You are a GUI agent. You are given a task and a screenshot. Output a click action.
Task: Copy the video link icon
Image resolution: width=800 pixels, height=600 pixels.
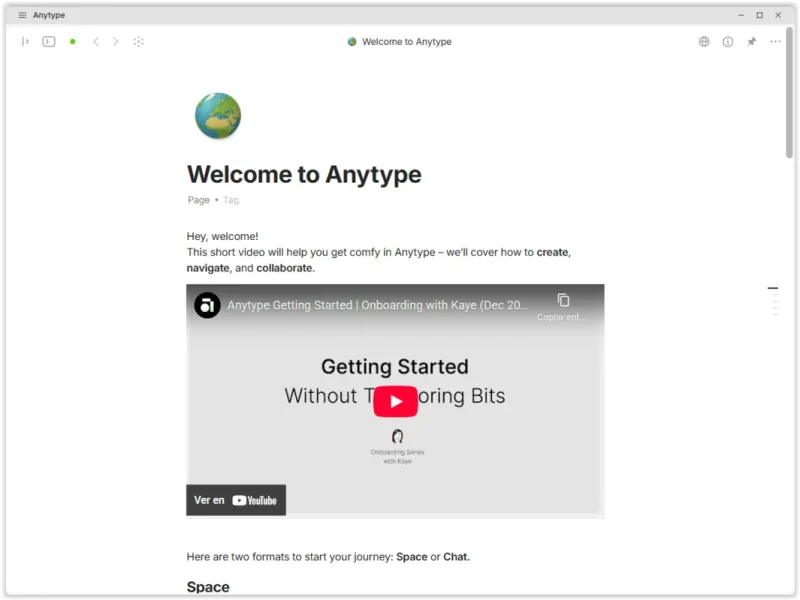pos(563,300)
